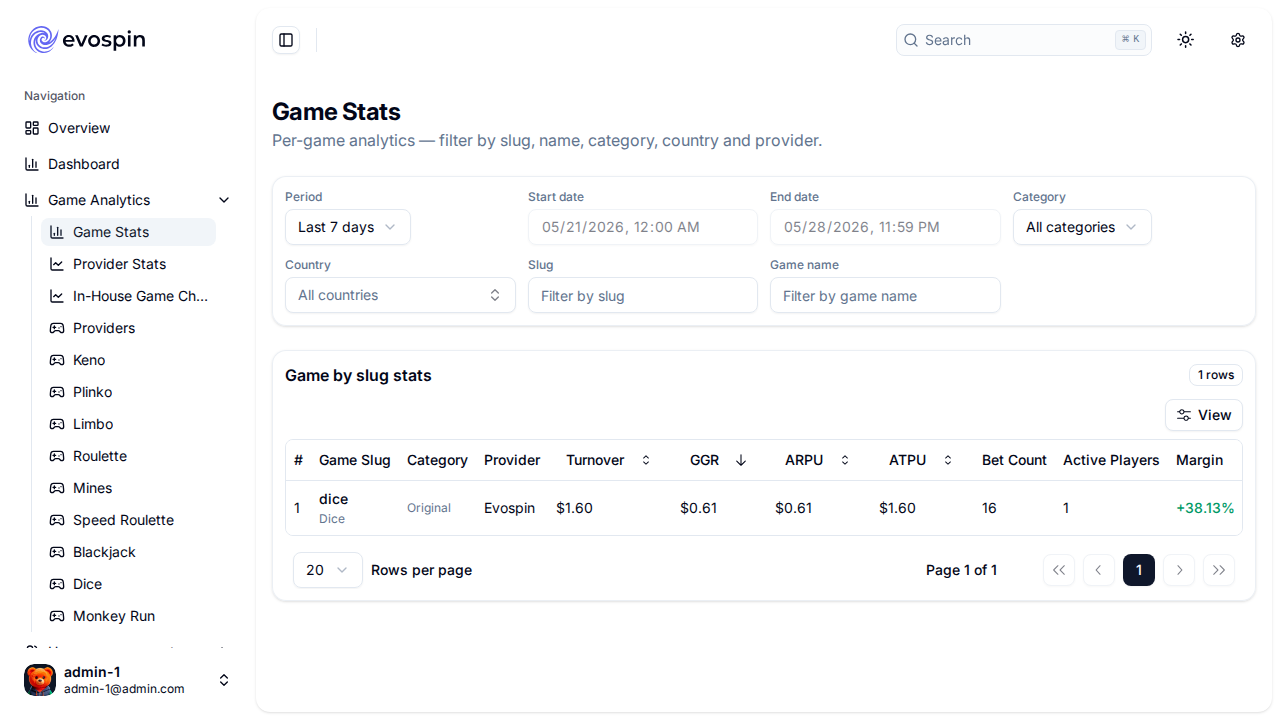
Task: Toggle the sidebar panel icon
Action: point(286,40)
